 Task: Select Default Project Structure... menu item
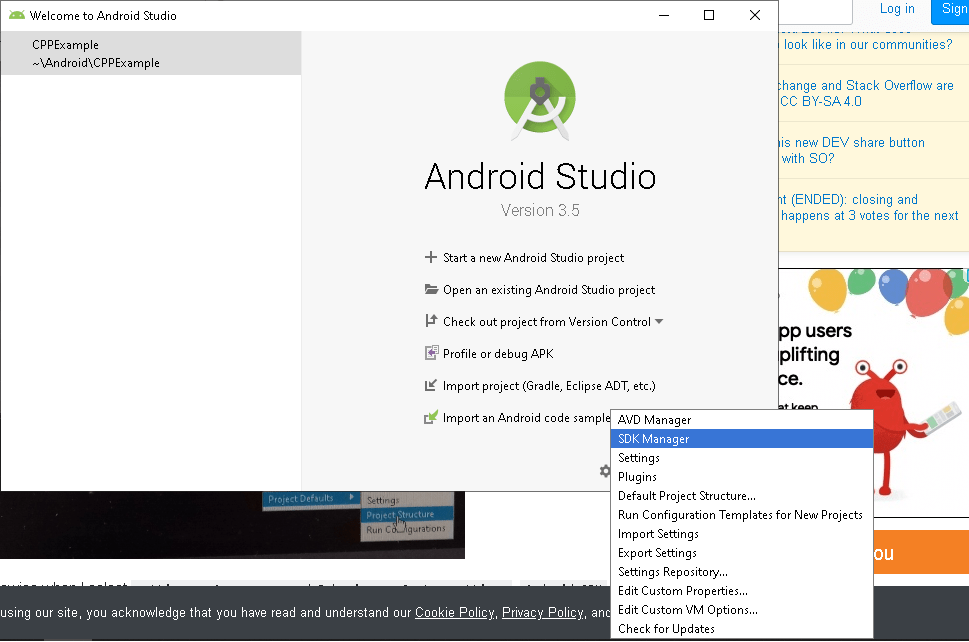(742, 496)
